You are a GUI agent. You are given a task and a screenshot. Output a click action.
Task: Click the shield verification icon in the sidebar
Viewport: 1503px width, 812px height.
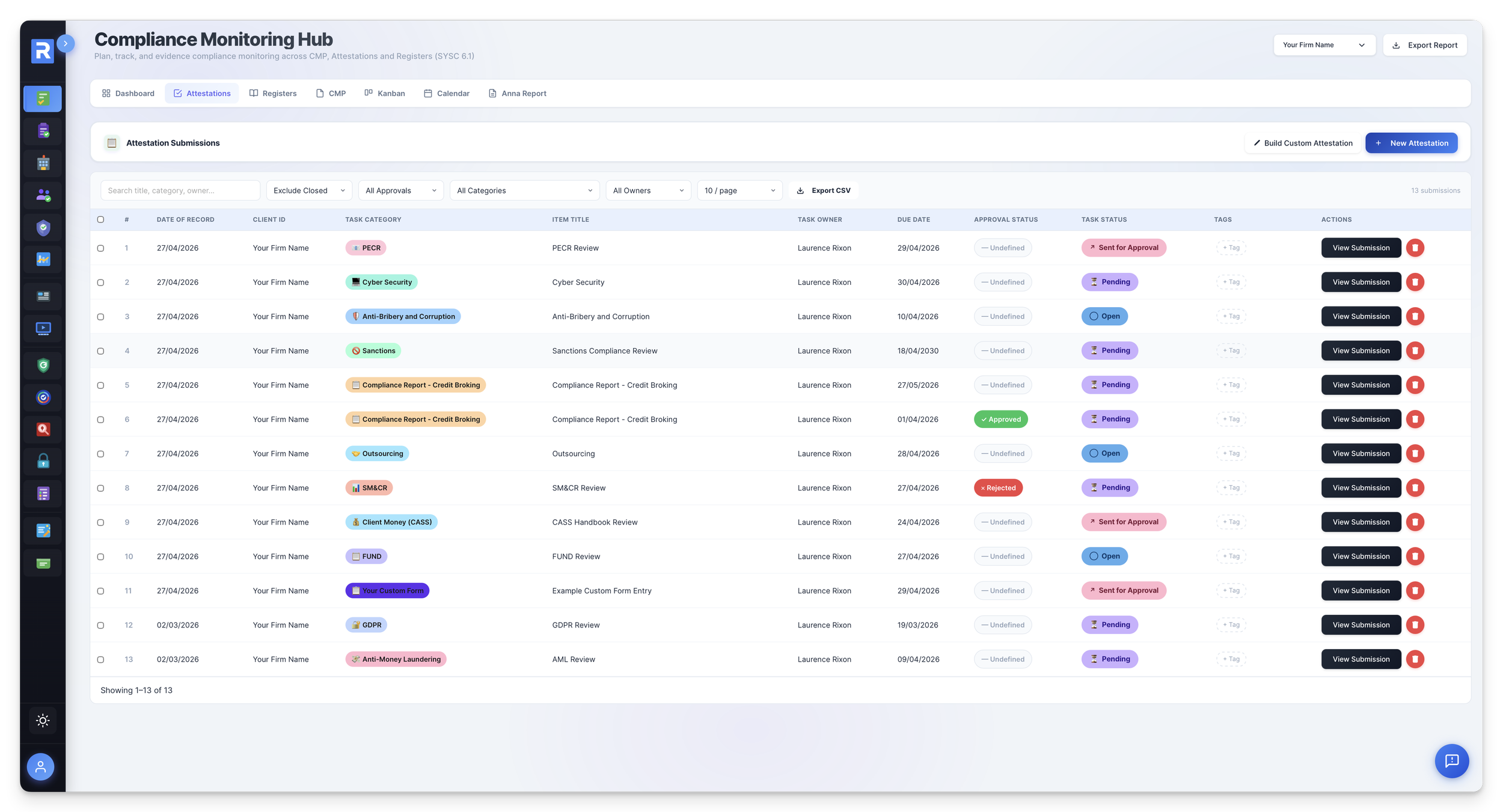pos(43,228)
